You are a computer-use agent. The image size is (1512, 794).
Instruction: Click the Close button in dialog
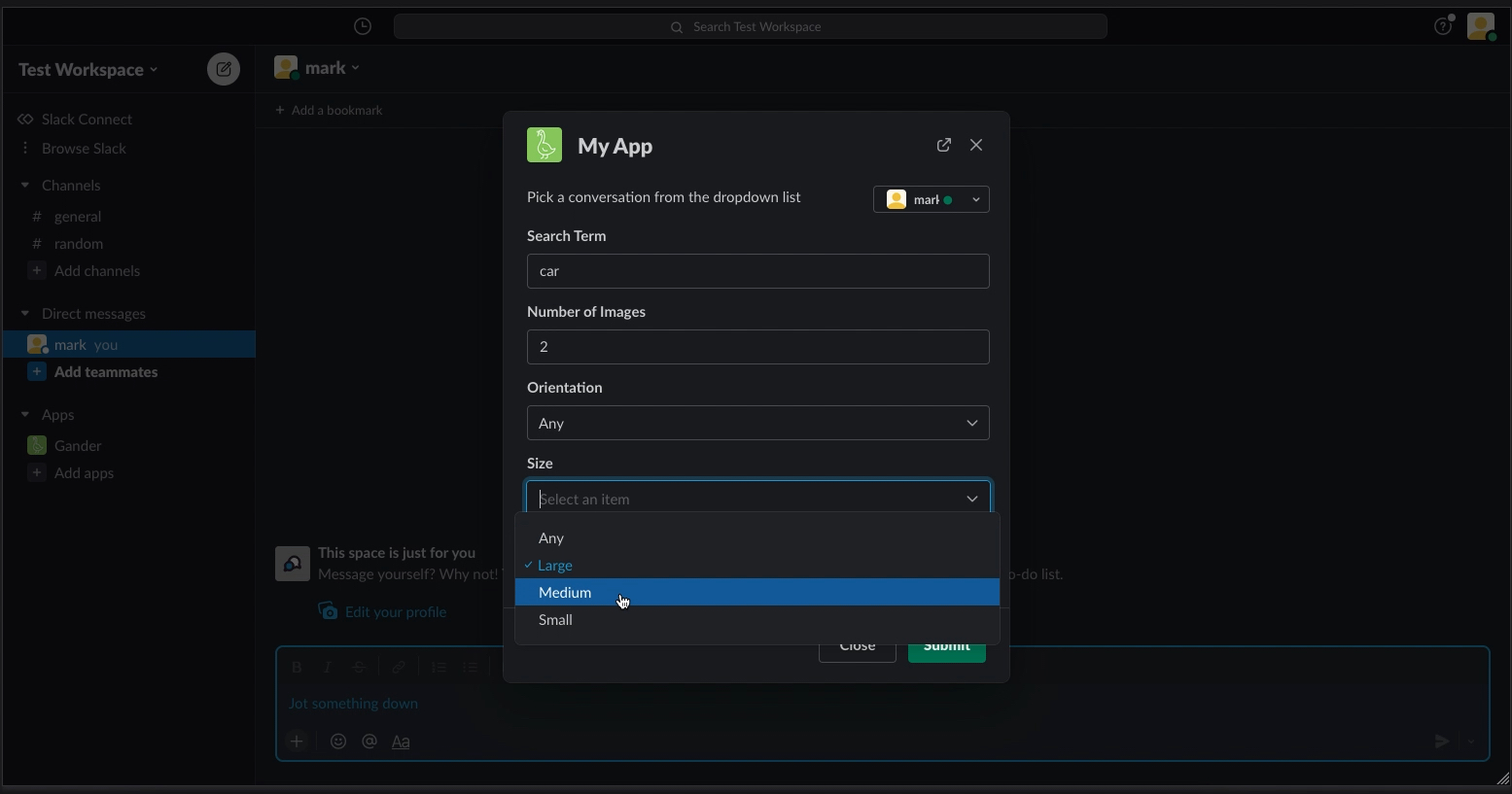(858, 646)
